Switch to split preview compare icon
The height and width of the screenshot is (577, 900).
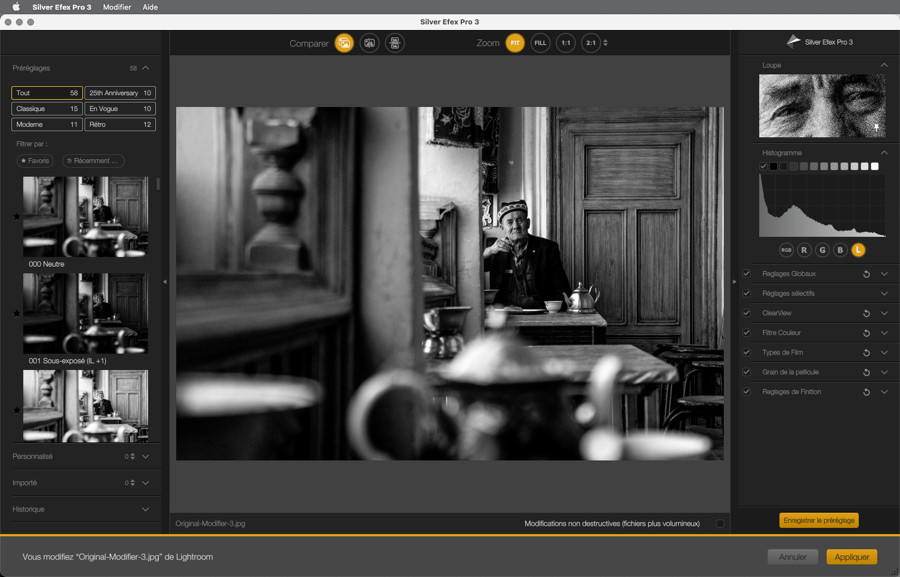[x=370, y=43]
